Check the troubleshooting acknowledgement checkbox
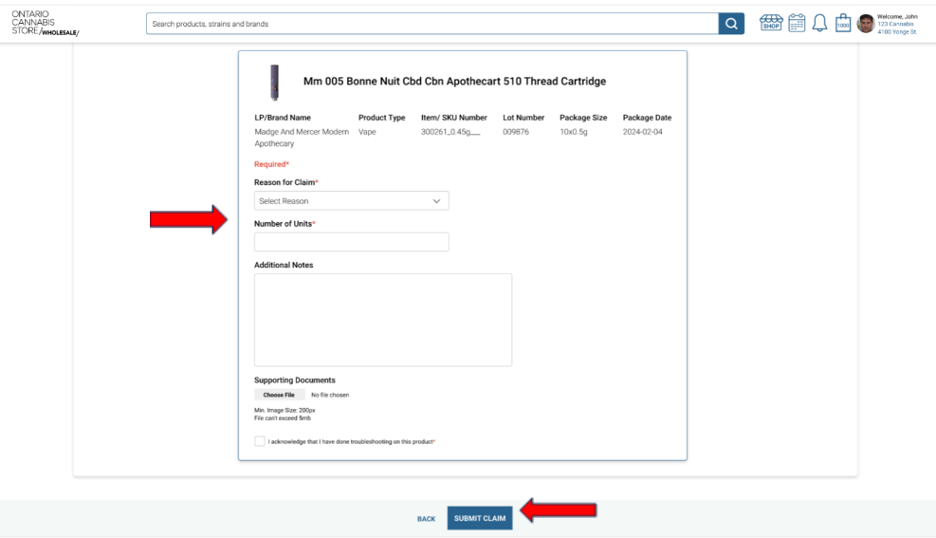This screenshot has width=936, height=538. coord(260,441)
